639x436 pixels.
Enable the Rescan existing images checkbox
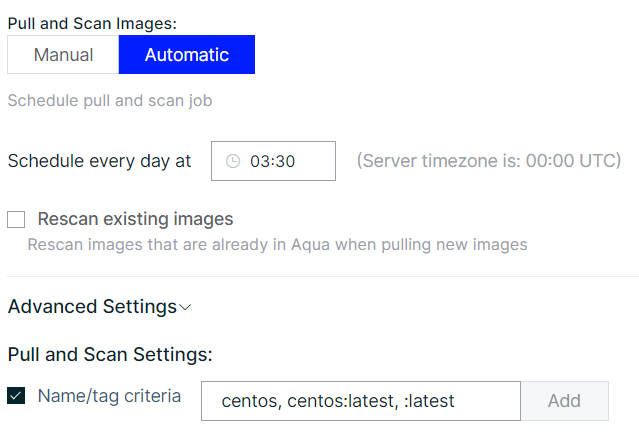pyautogui.click(x=16, y=219)
